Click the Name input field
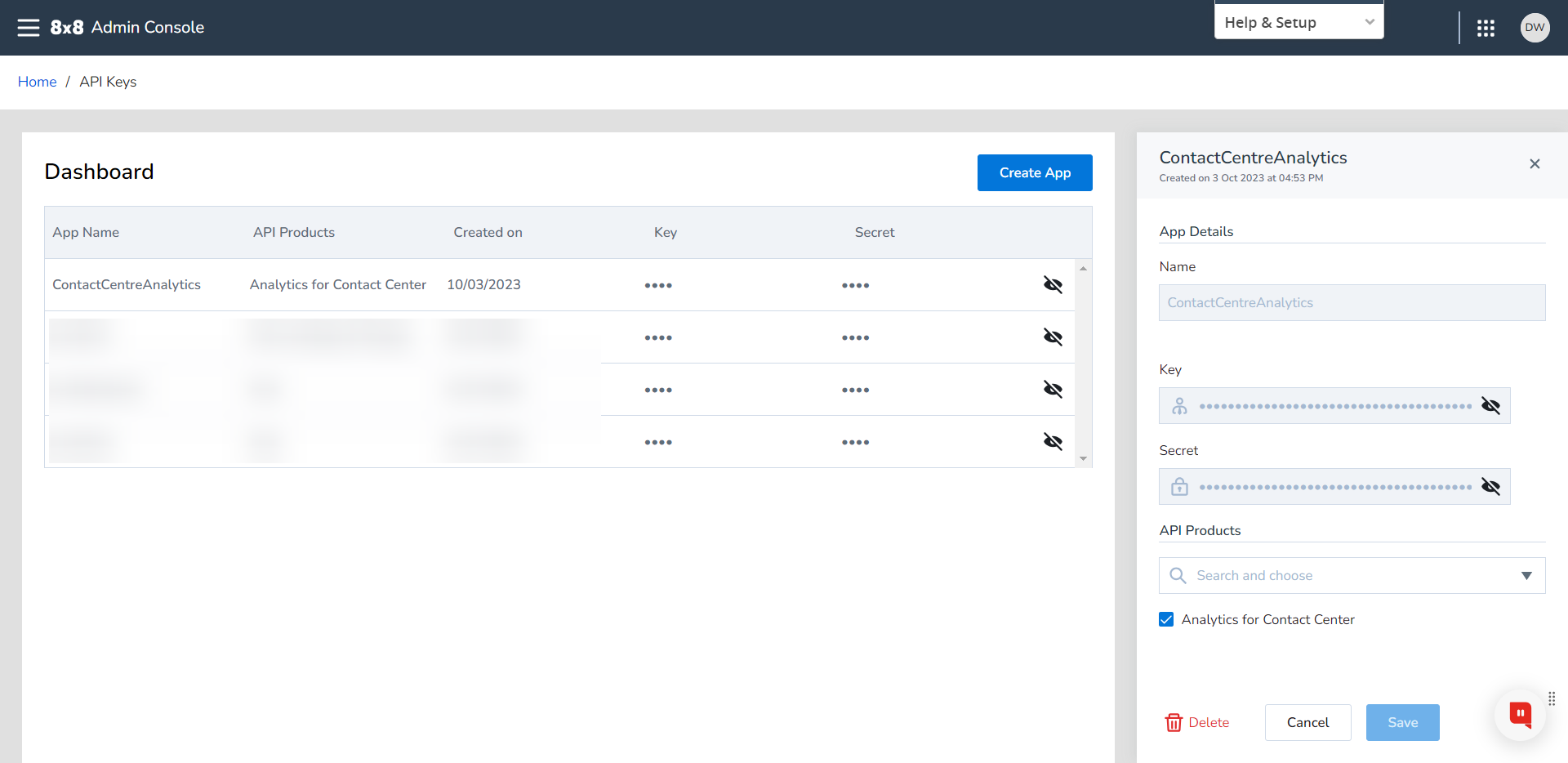 click(x=1352, y=302)
